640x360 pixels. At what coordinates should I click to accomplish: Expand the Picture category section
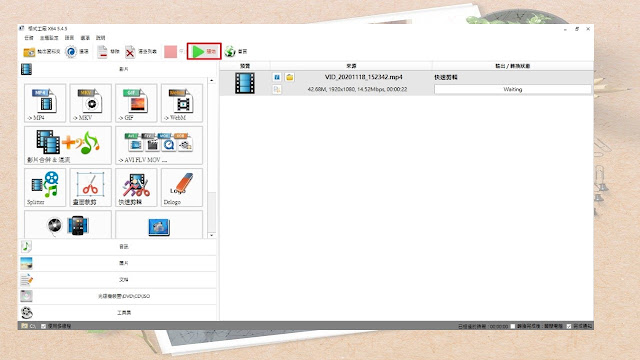coord(118,263)
